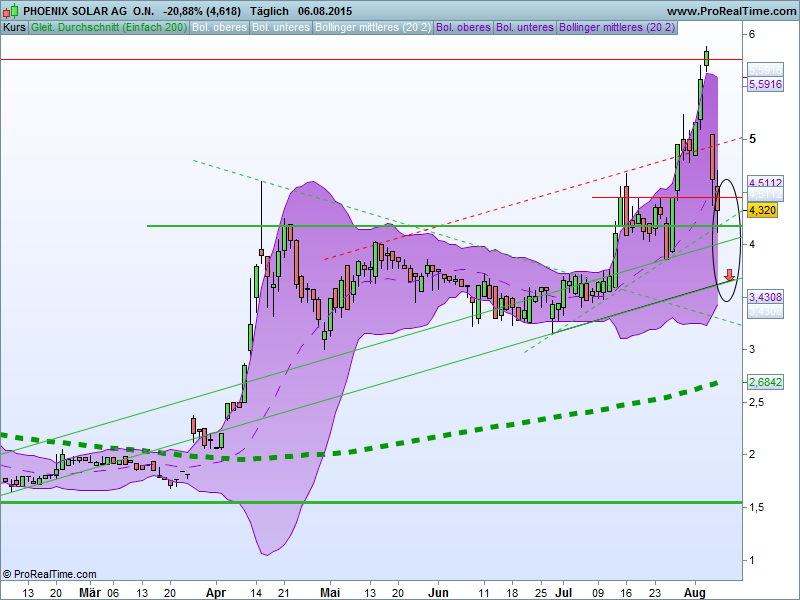The height and width of the screenshot is (600, 800).
Task: Click the purple 5,5916 upper band value
Action: (764, 85)
